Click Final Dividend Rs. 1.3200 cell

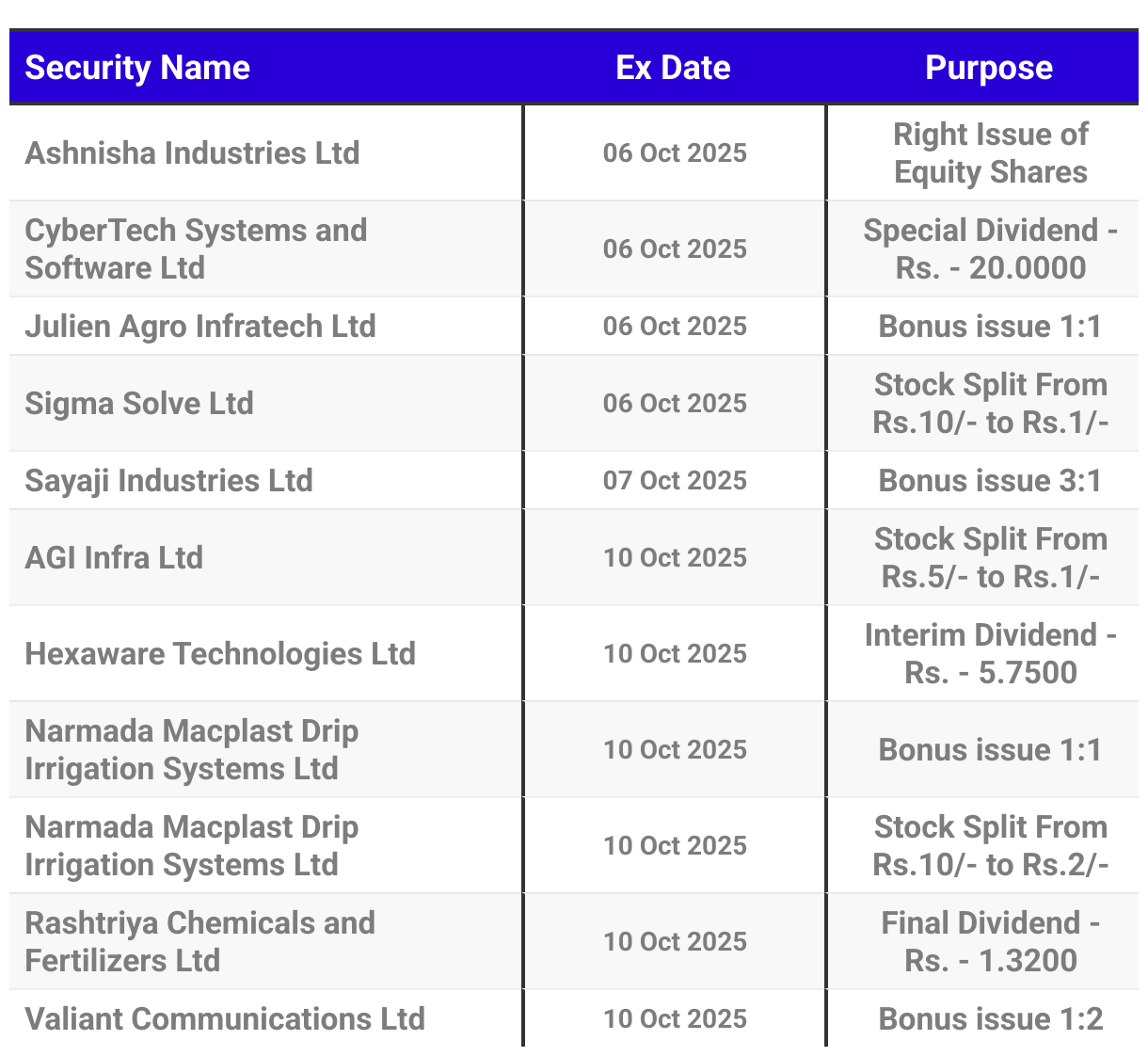[x=991, y=941]
